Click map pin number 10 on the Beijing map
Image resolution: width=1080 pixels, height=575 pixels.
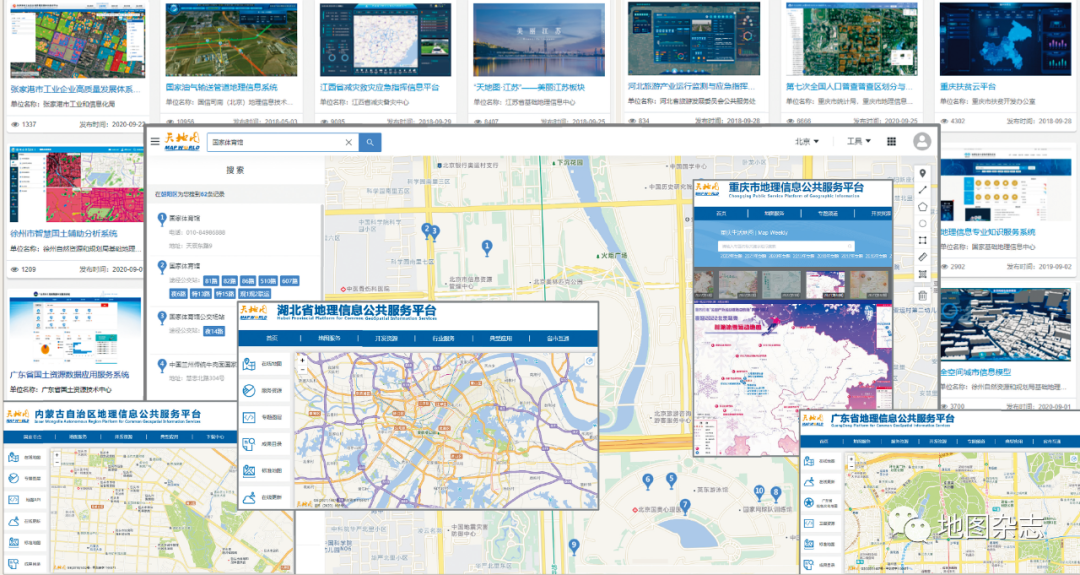coord(758,493)
